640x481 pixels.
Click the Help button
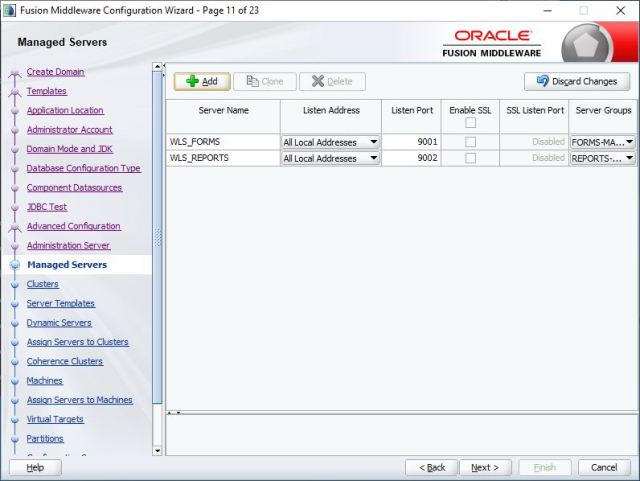(35, 468)
